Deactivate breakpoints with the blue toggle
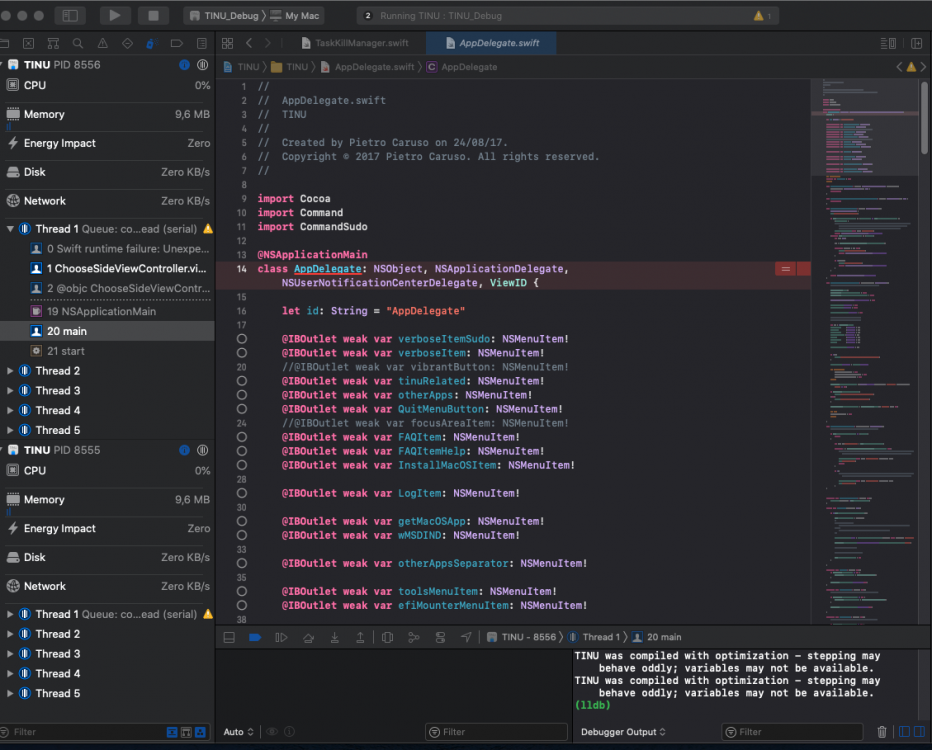This screenshot has width=932, height=750. click(255, 638)
